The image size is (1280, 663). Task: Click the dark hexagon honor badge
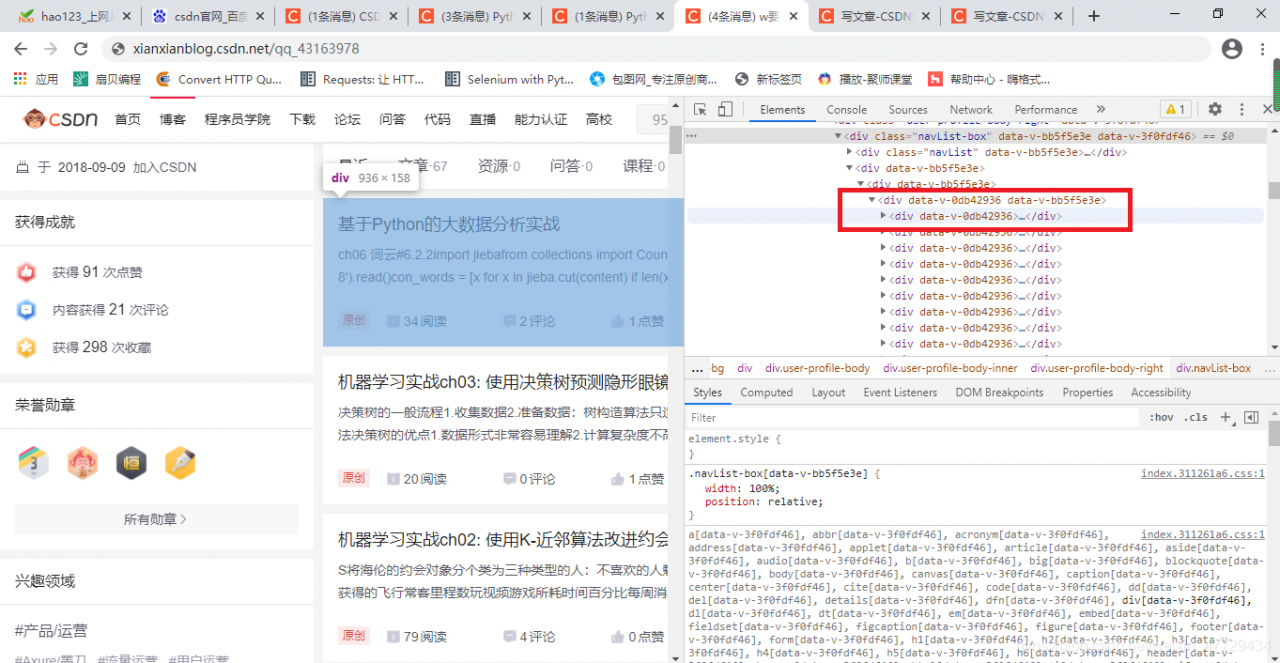[131, 462]
